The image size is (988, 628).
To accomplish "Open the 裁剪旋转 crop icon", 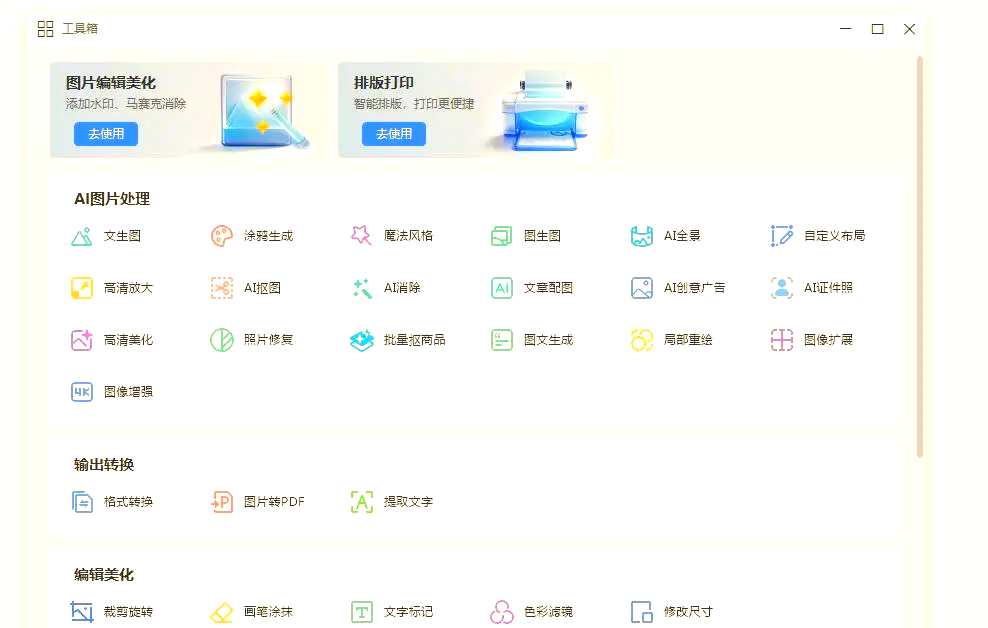I will click(x=82, y=612).
